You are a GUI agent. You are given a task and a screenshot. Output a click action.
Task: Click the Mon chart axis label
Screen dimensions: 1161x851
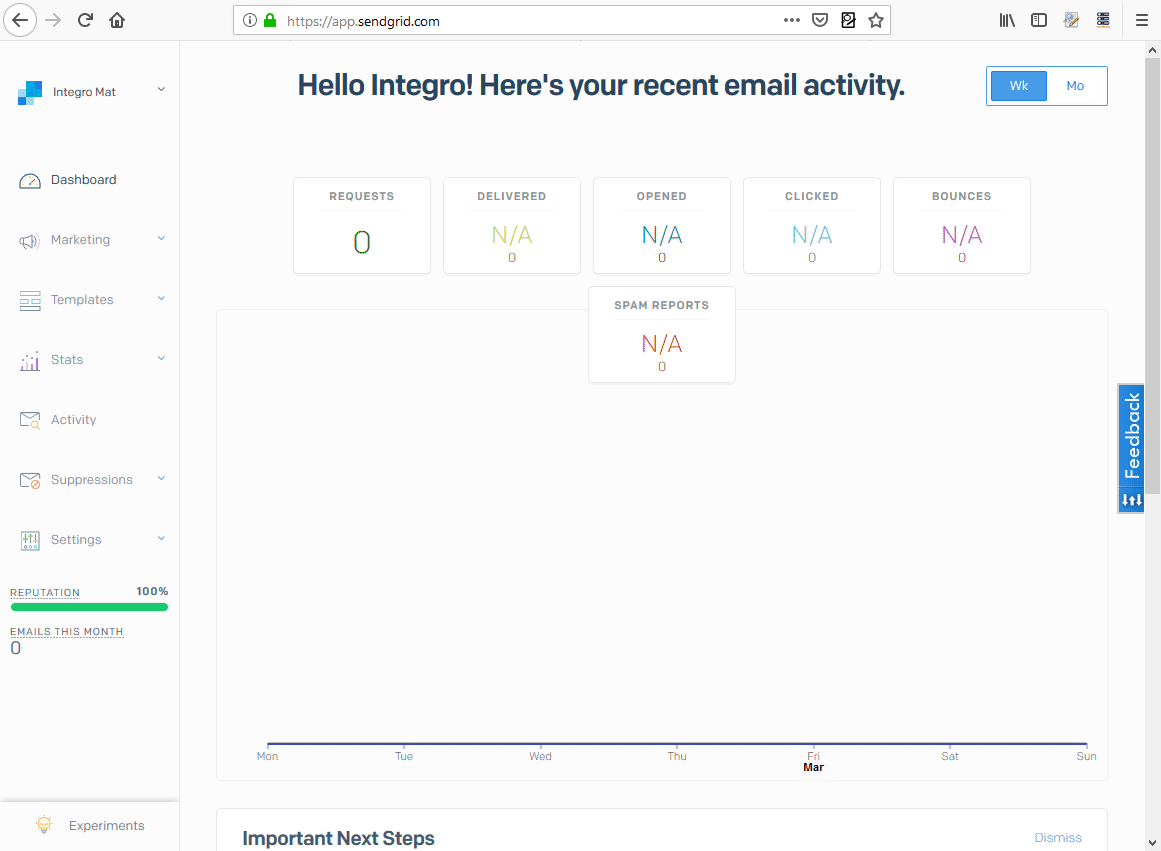pyautogui.click(x=267, y=756)
